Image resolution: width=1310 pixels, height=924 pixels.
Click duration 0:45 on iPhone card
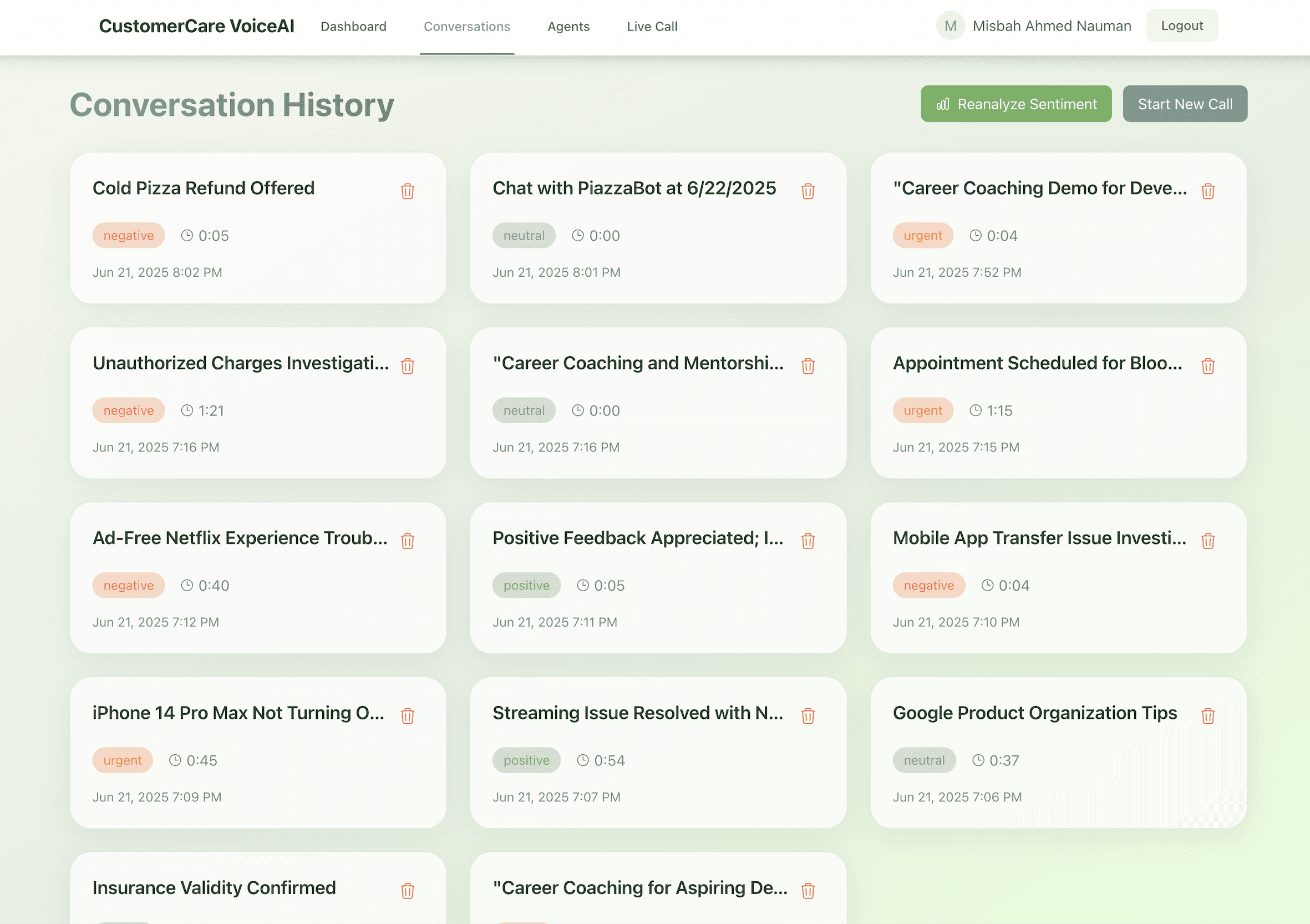pos(202,760)
